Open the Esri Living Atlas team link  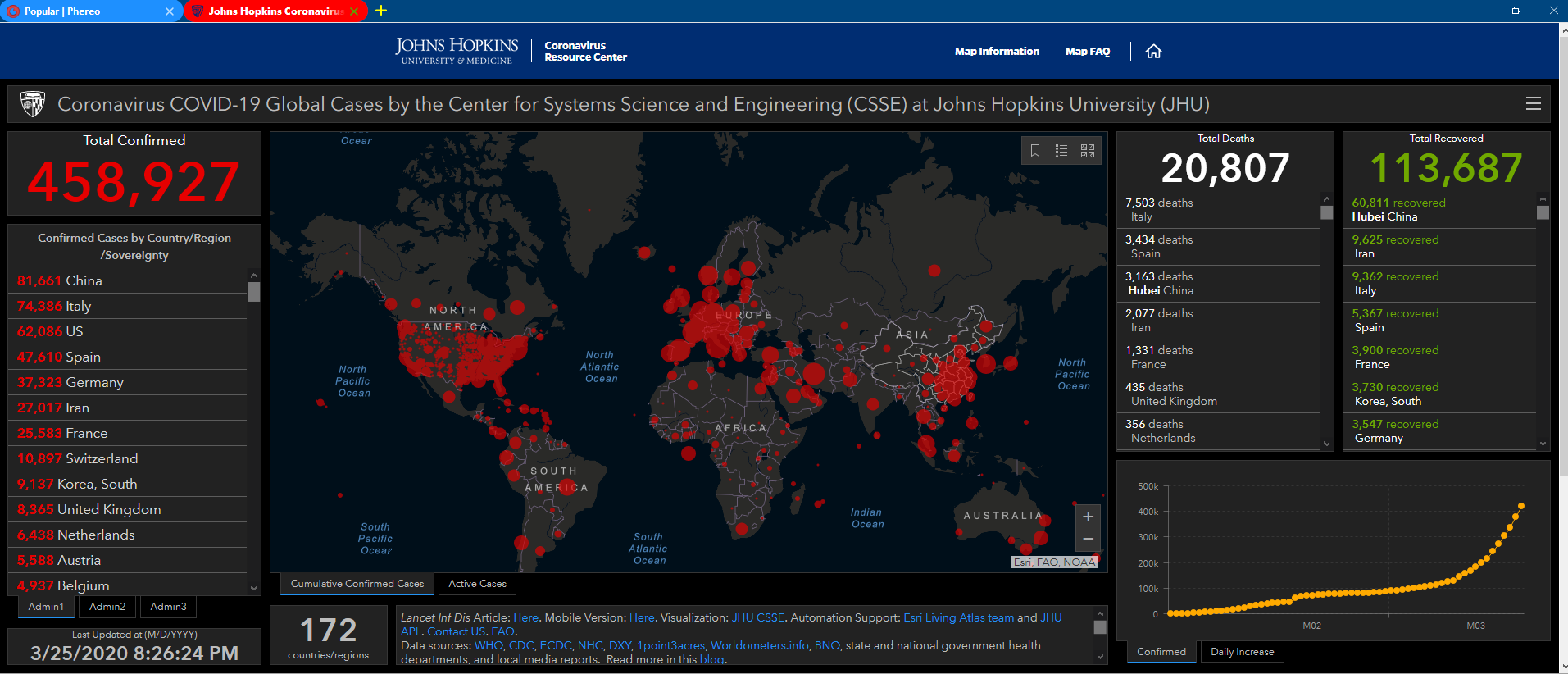click(958, 617)
